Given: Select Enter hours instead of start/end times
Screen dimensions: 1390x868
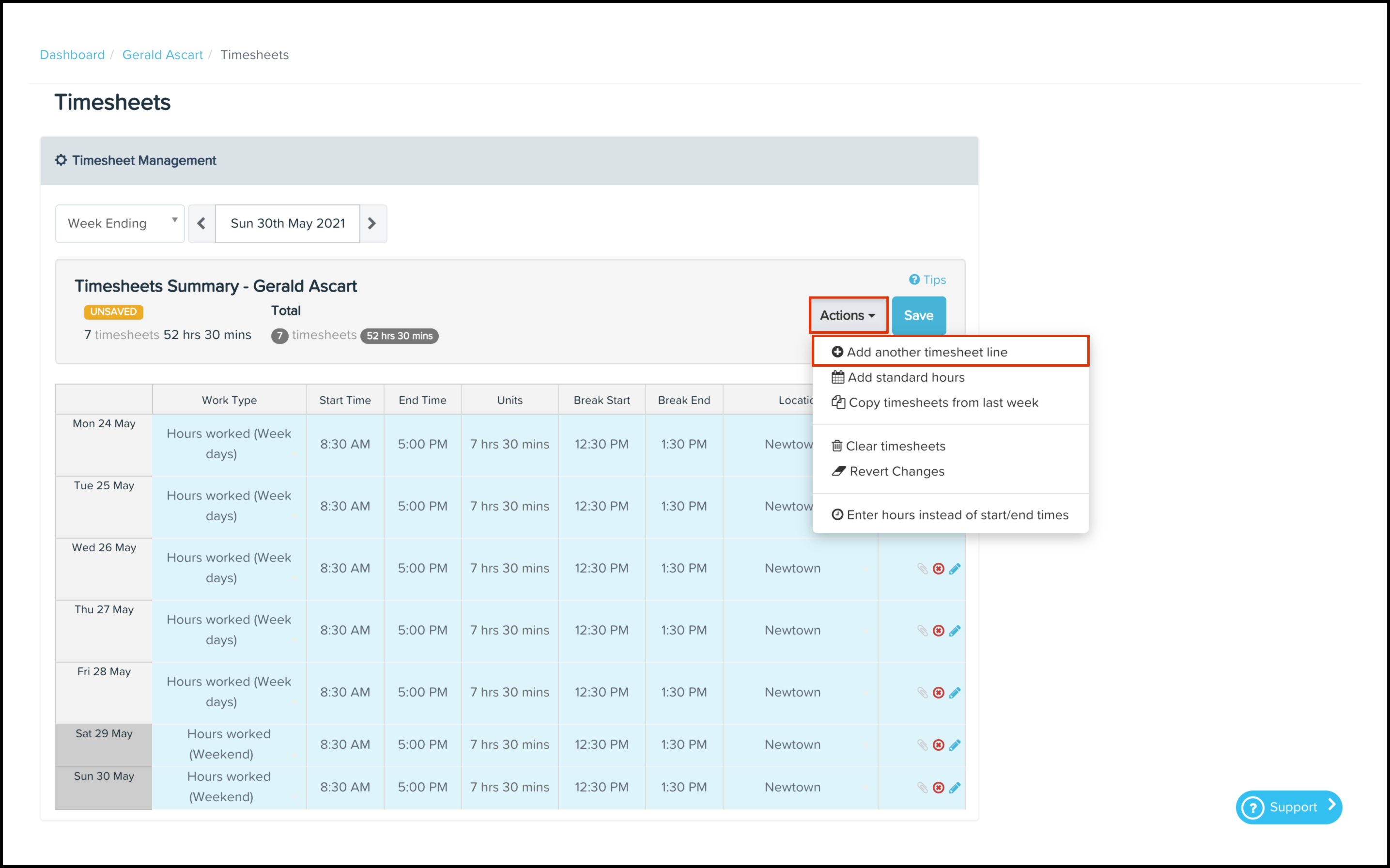Looking at the screenshot, I should (957, 515).
